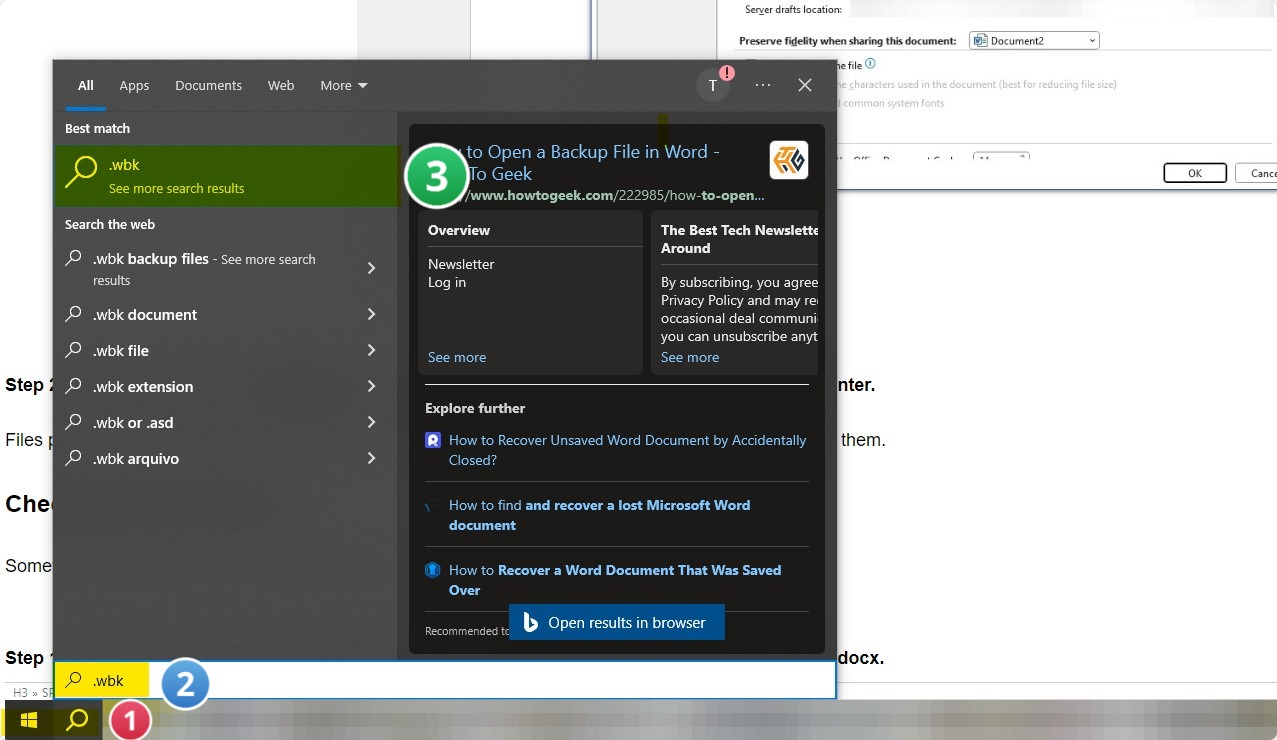The width and height of the screenshot is (1277, 740).
Task: Expand the .wbk arquivo chevron
Action: point(371,458)
